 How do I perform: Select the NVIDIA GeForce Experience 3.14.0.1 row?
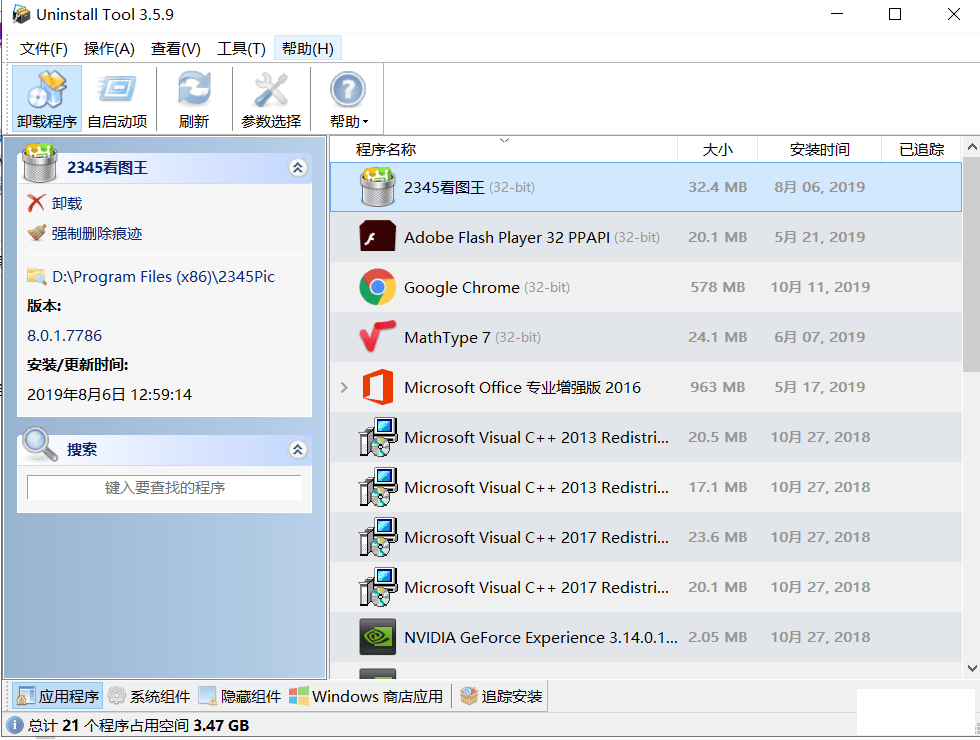pyautogui.click(x=646, y=637)
